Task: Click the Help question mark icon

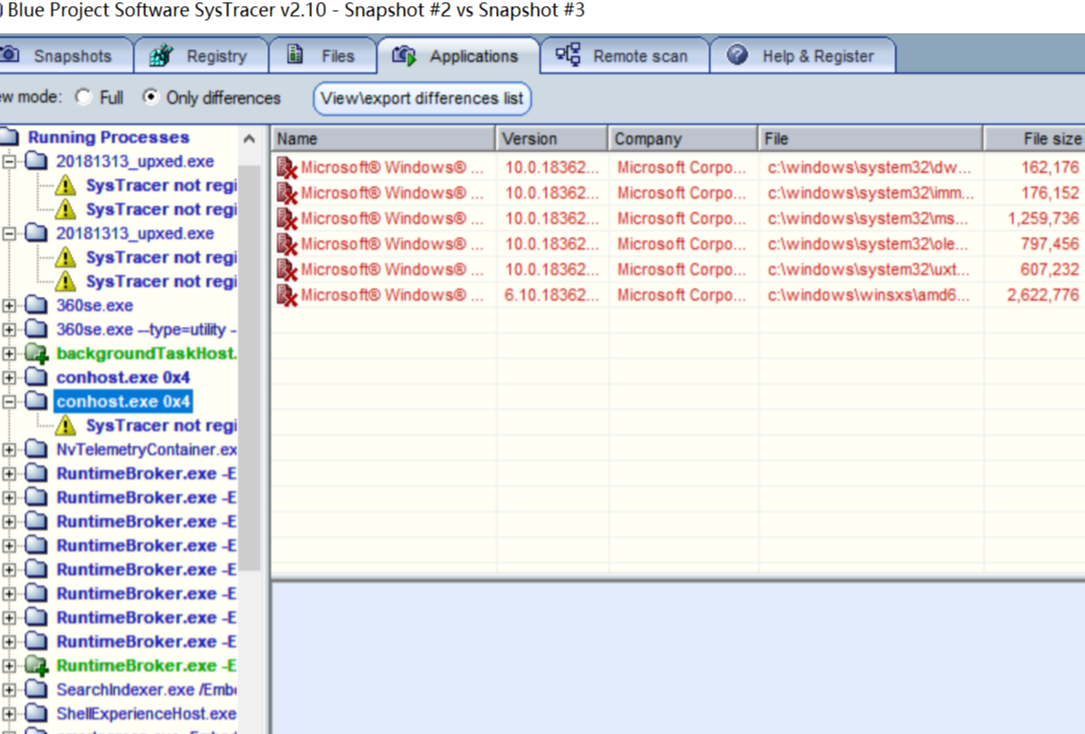Action: coord(738,54)
